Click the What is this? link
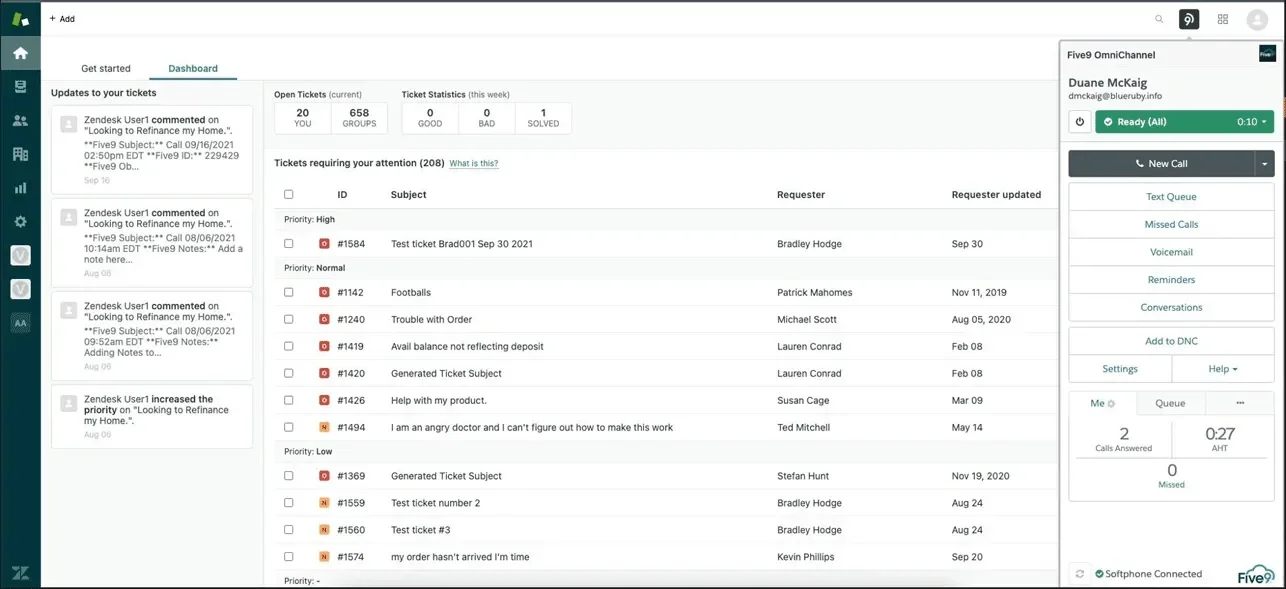 474,163
